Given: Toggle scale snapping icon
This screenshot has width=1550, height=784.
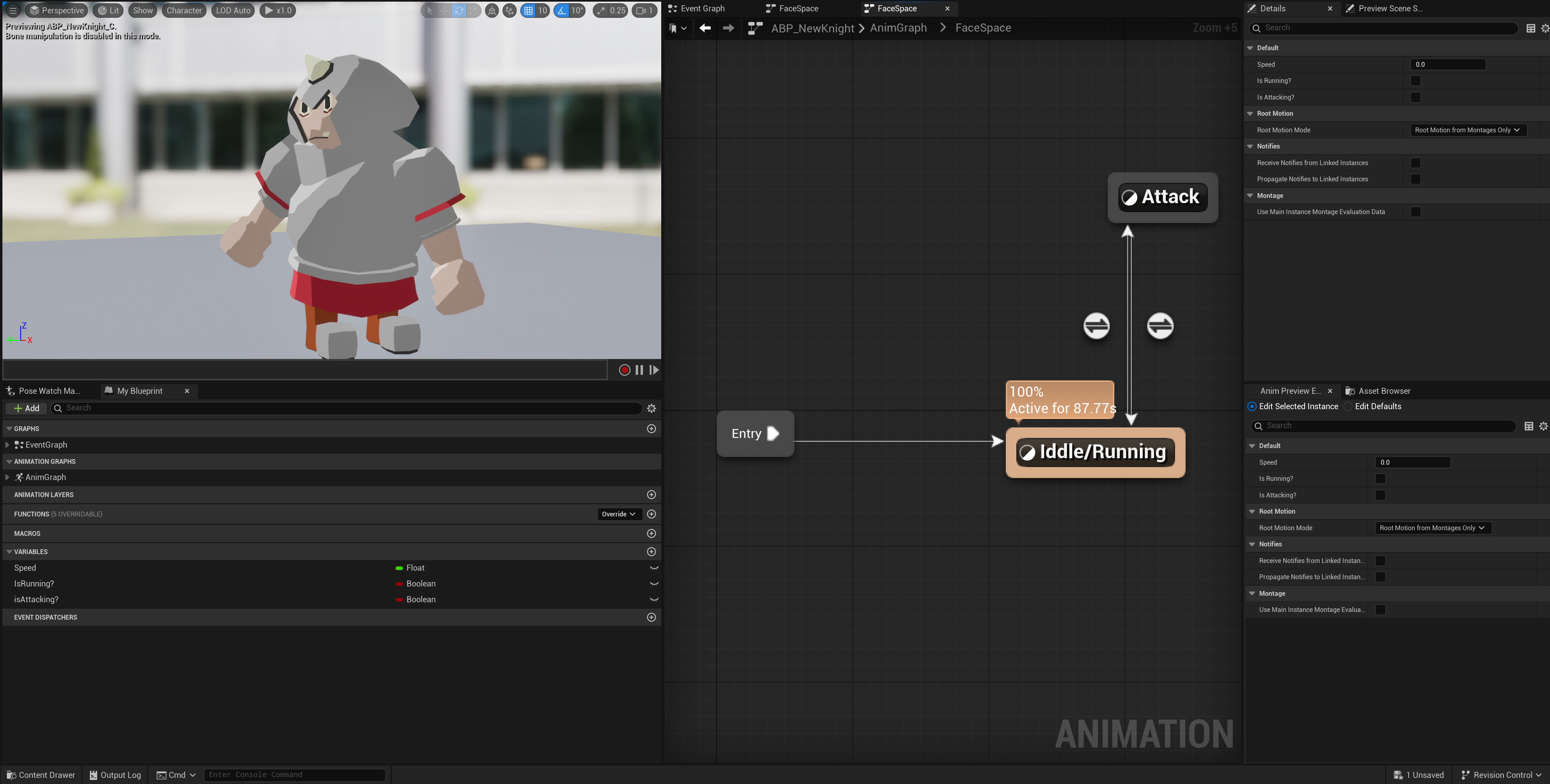Looking at the screenshot, I should point(600,10).
